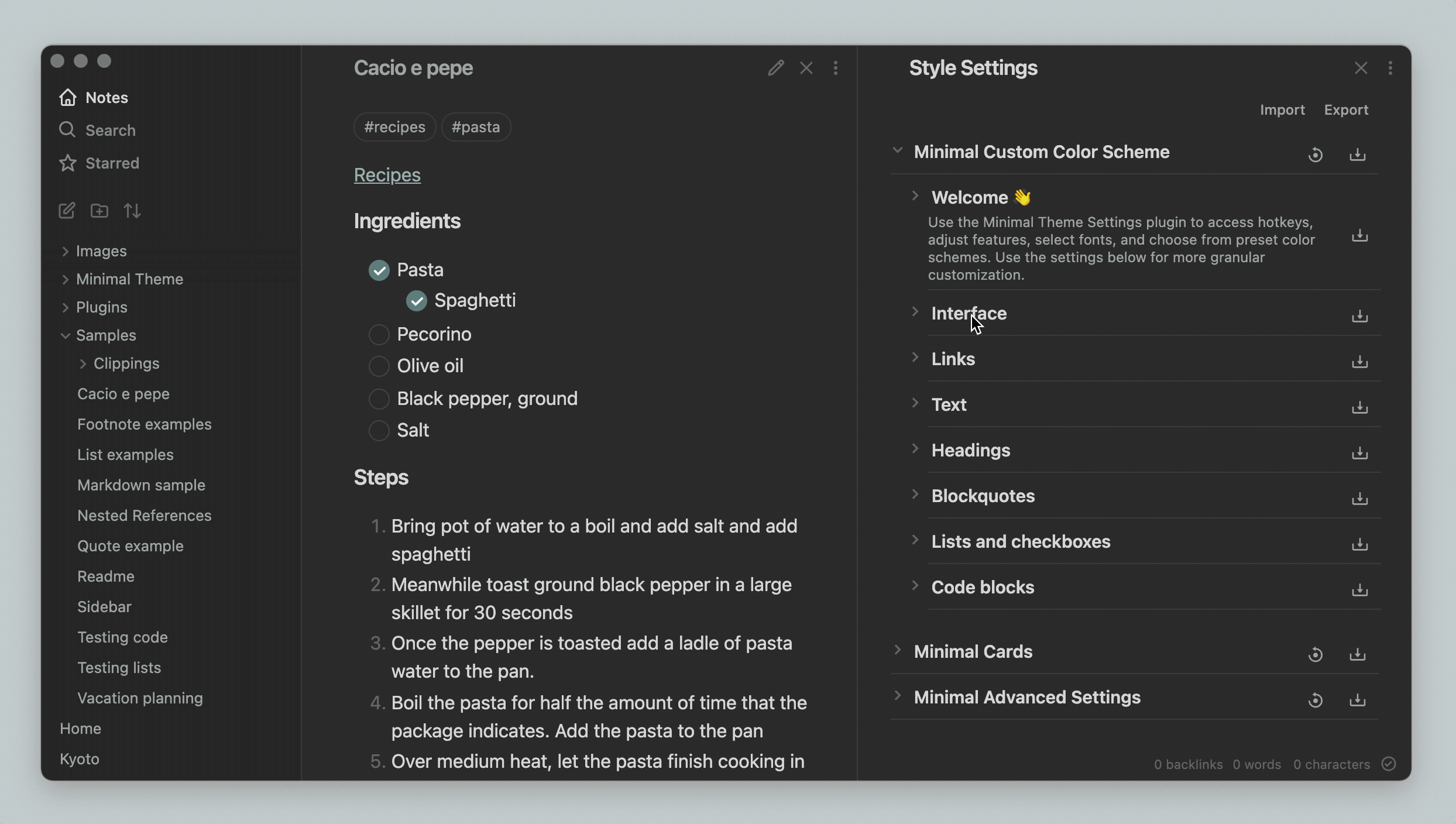Viewport: 1456px width, 824px height.
Task: Follow the Recipes link
Action: click(x=387, y=175)
